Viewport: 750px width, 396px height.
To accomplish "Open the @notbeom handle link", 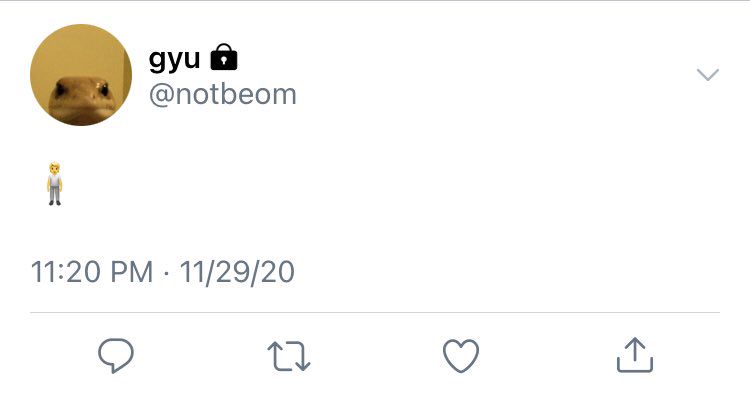I will click(222, 94).
